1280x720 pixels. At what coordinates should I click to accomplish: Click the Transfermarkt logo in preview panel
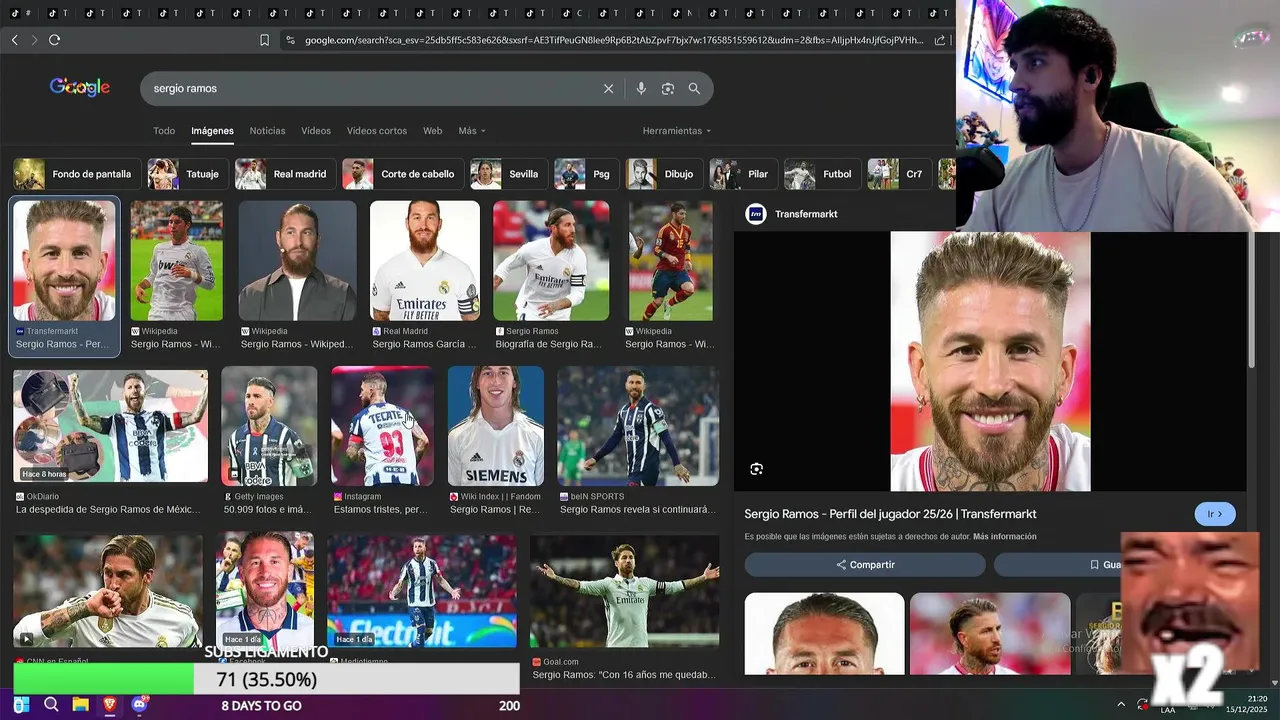756,214
